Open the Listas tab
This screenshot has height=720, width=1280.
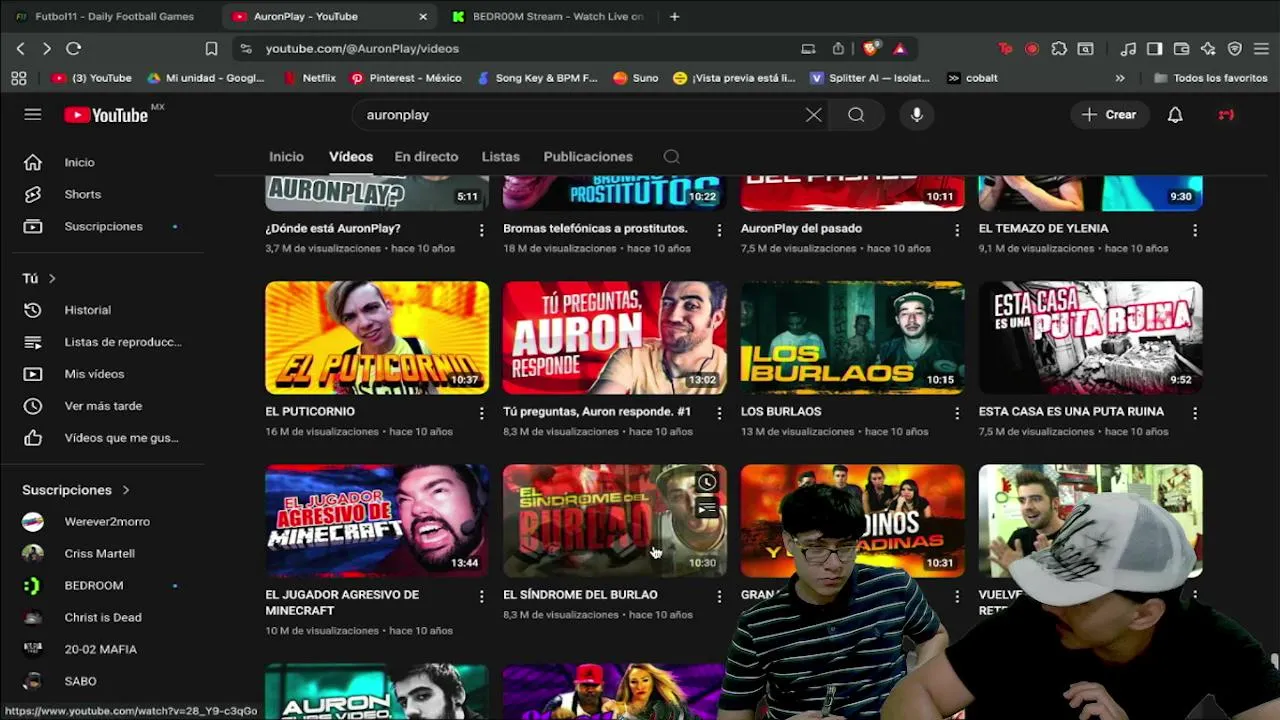pyautogui.click(x=500, y=157)
